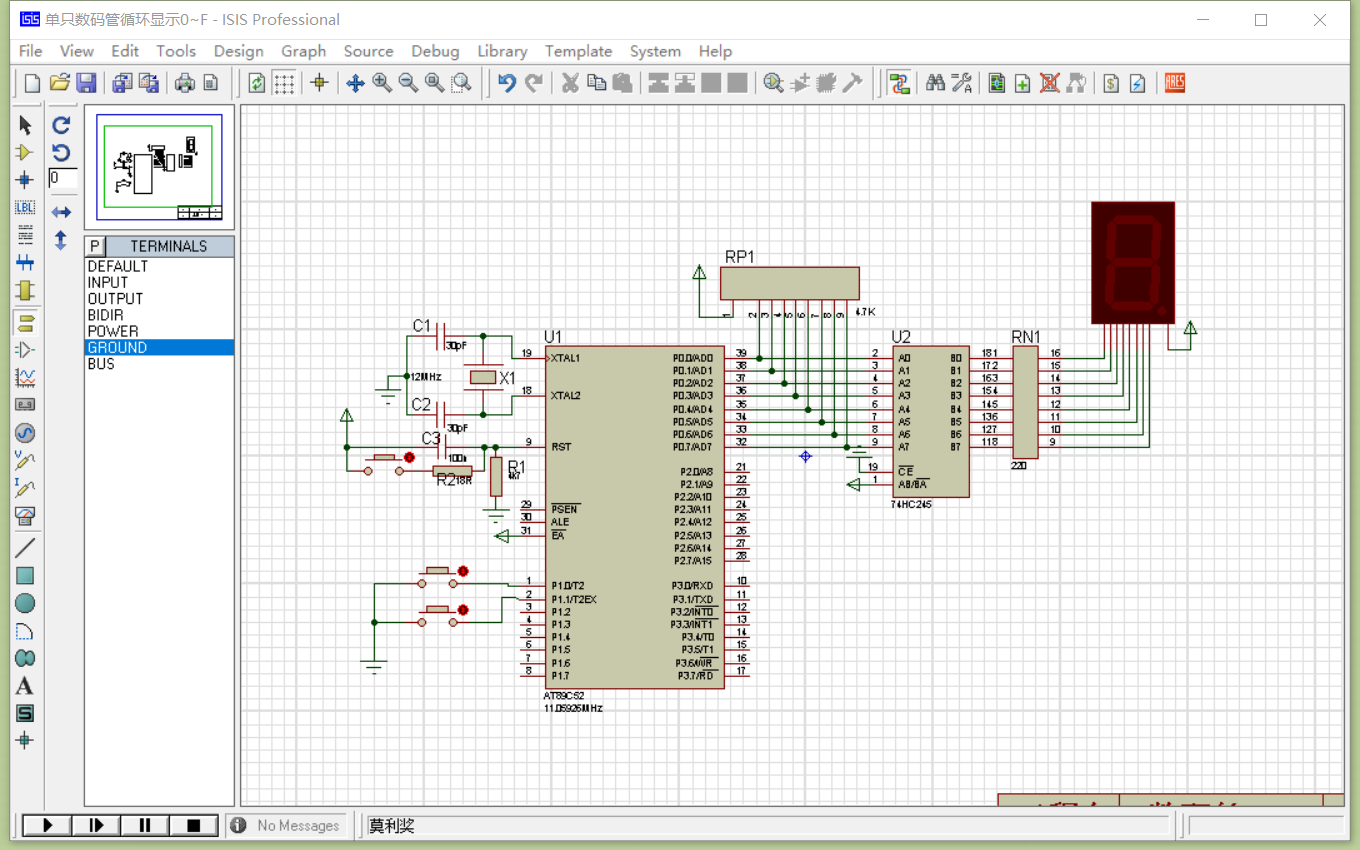The height and width of the screenshot is (850, 1360).
Task: Click the X-mirror horizontal flip icon
Action: [x=61, y=212]
